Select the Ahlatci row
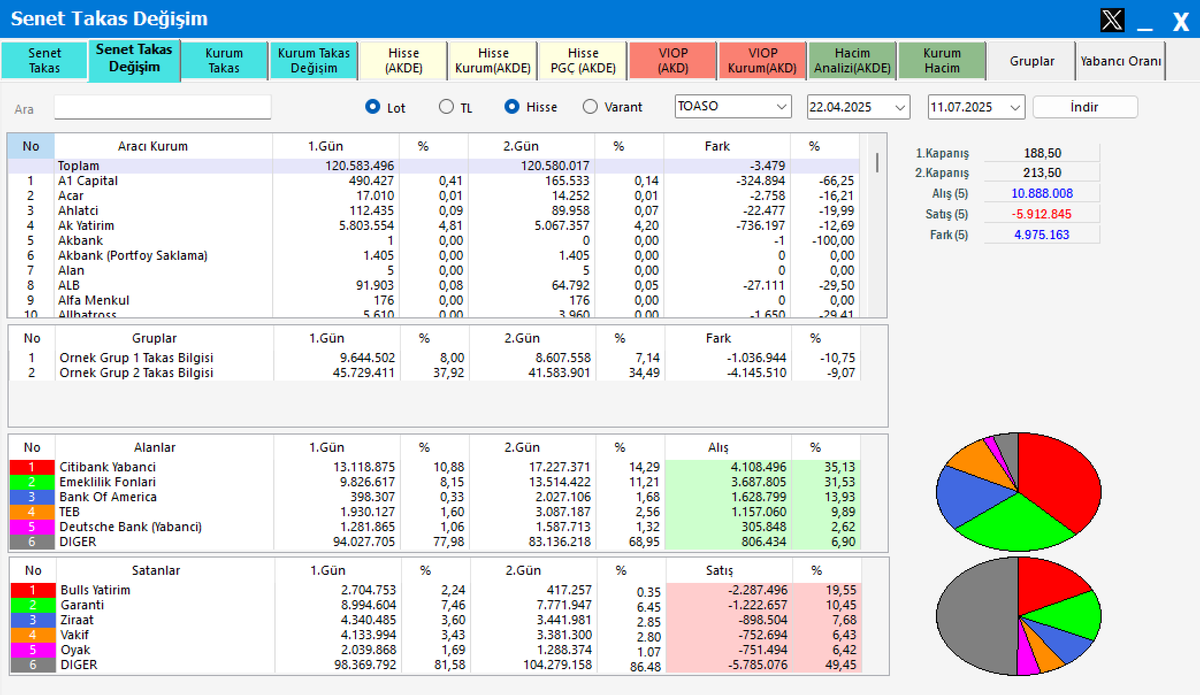The height and width of the screenshot is (695, 1200). pos(433,211)
